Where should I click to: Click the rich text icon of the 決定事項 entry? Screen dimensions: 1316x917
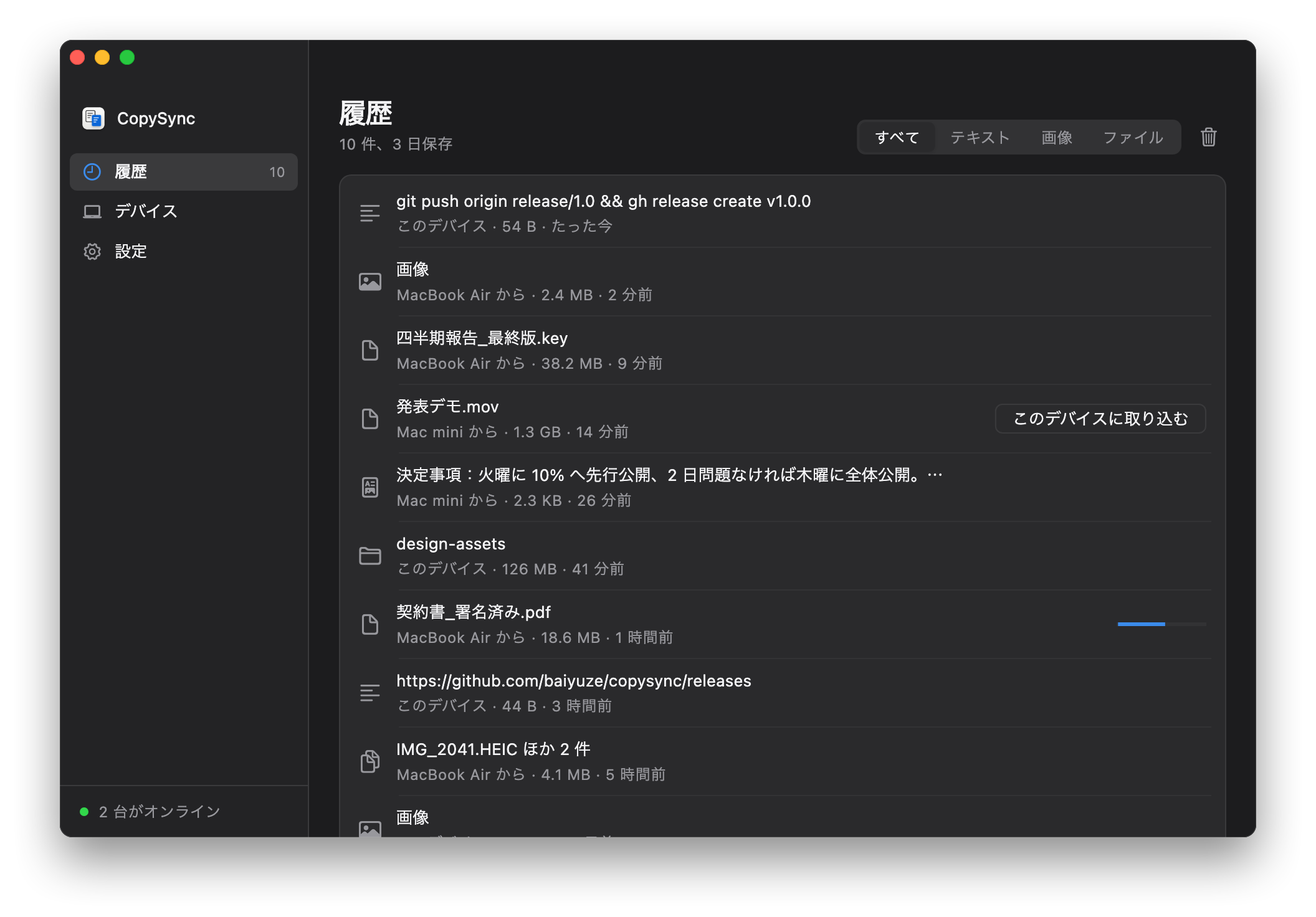[x=370, y=488]
